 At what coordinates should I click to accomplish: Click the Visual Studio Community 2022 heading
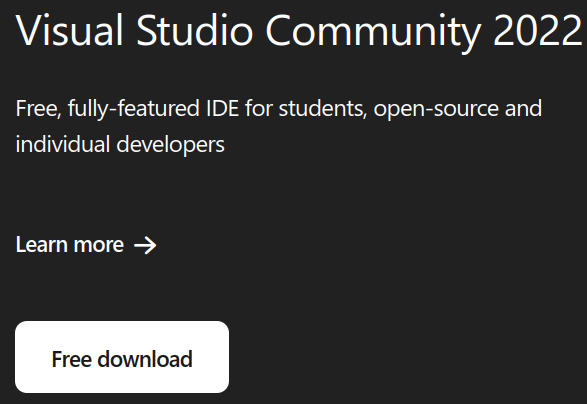tap(299, 31)
